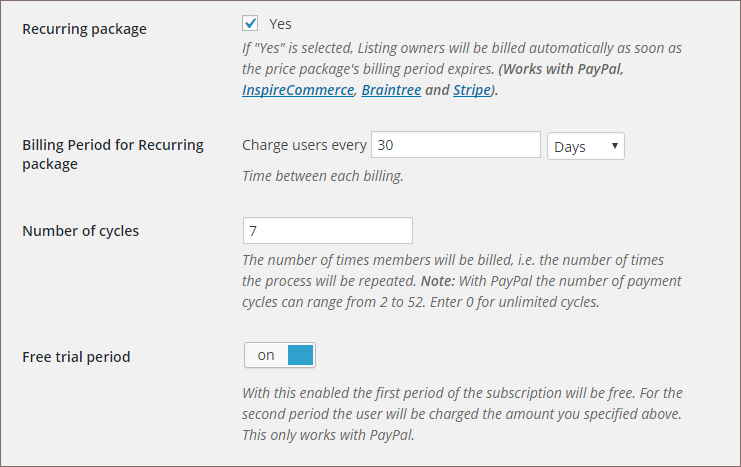Click the "Time between each billing." hint
The image size is (741, 467).
[323, 176]
